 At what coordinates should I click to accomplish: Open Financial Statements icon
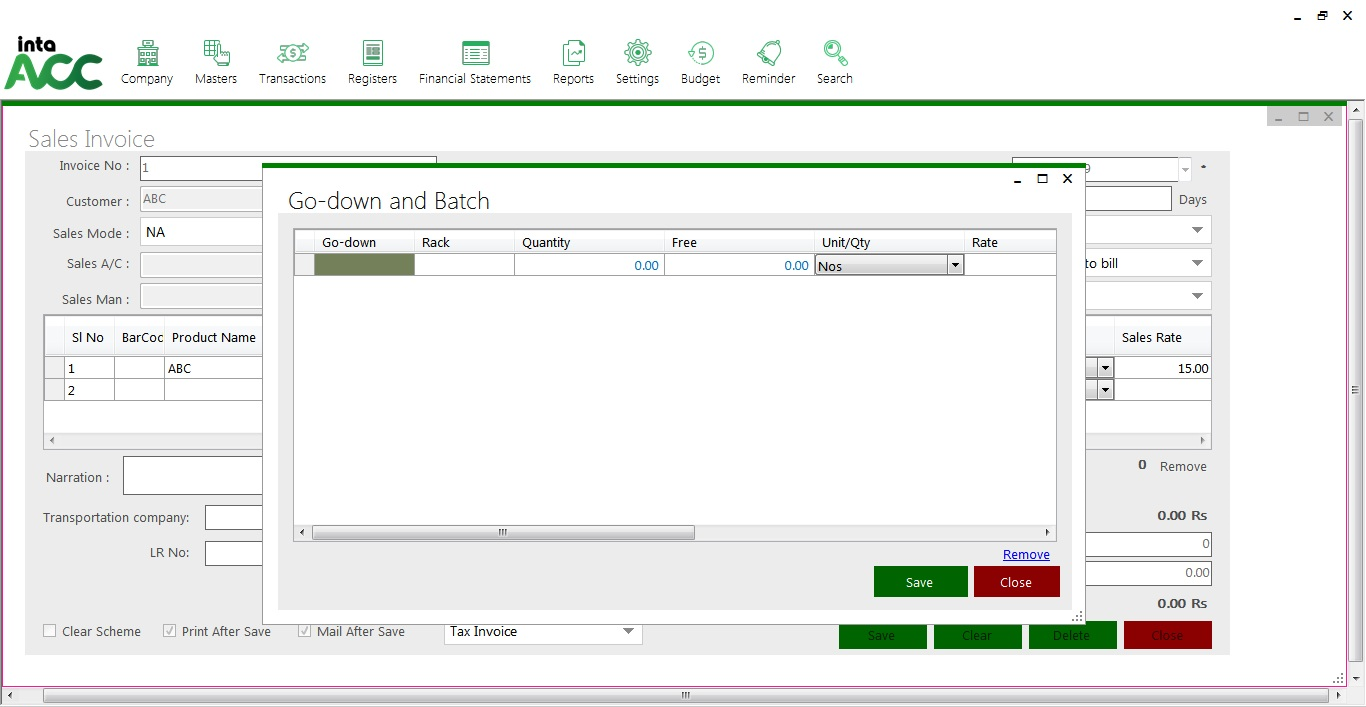[x=475, y=54]
